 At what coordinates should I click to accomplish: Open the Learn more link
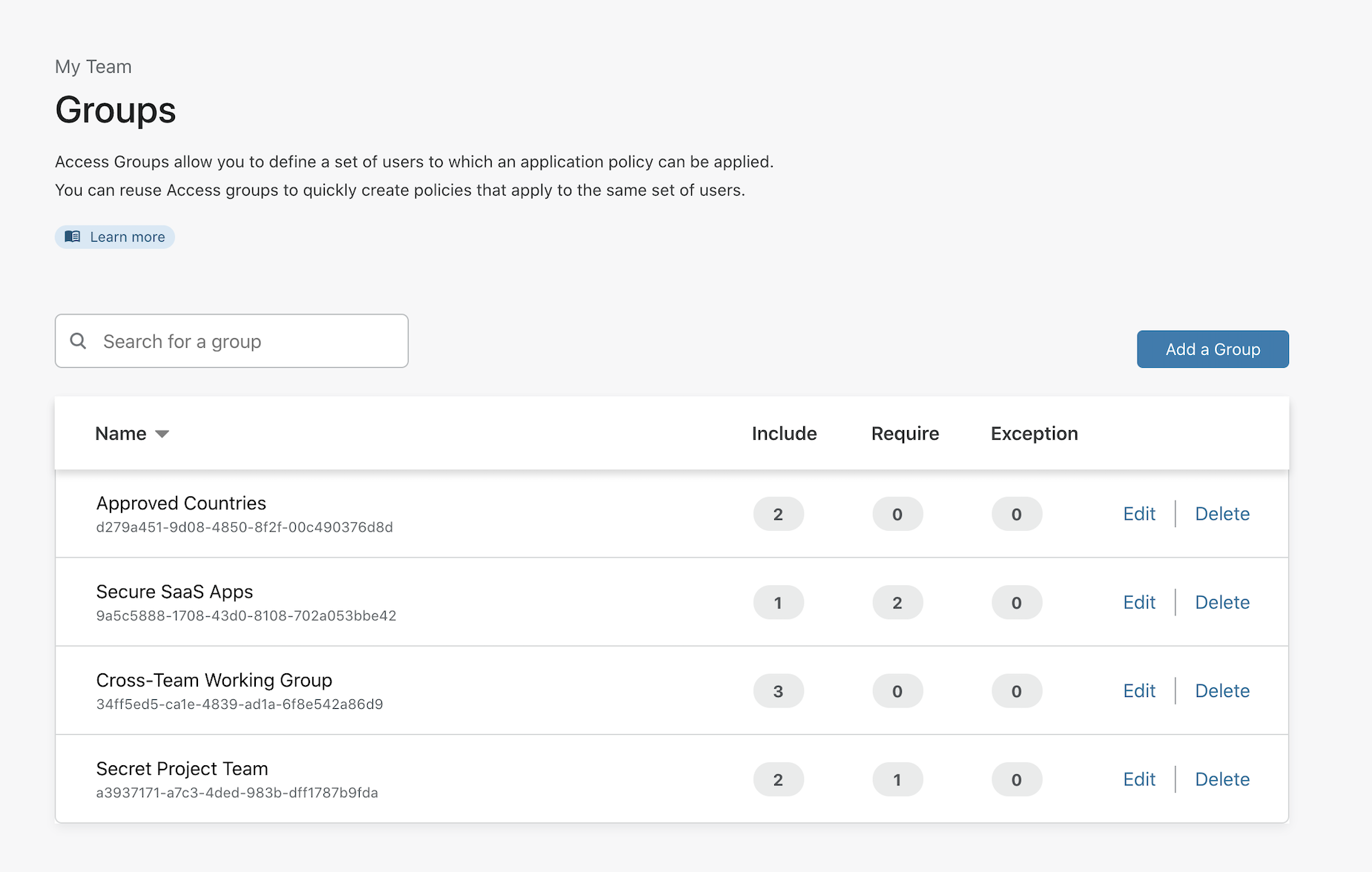127,237
